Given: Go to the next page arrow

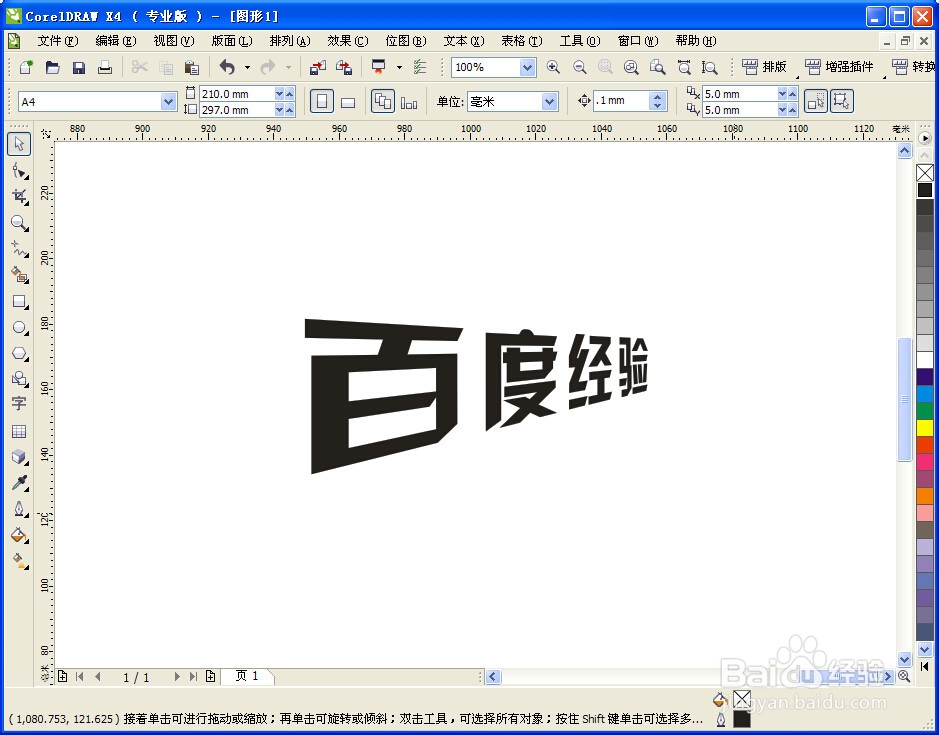Looking at the screenshot, I should coord(177,677).
